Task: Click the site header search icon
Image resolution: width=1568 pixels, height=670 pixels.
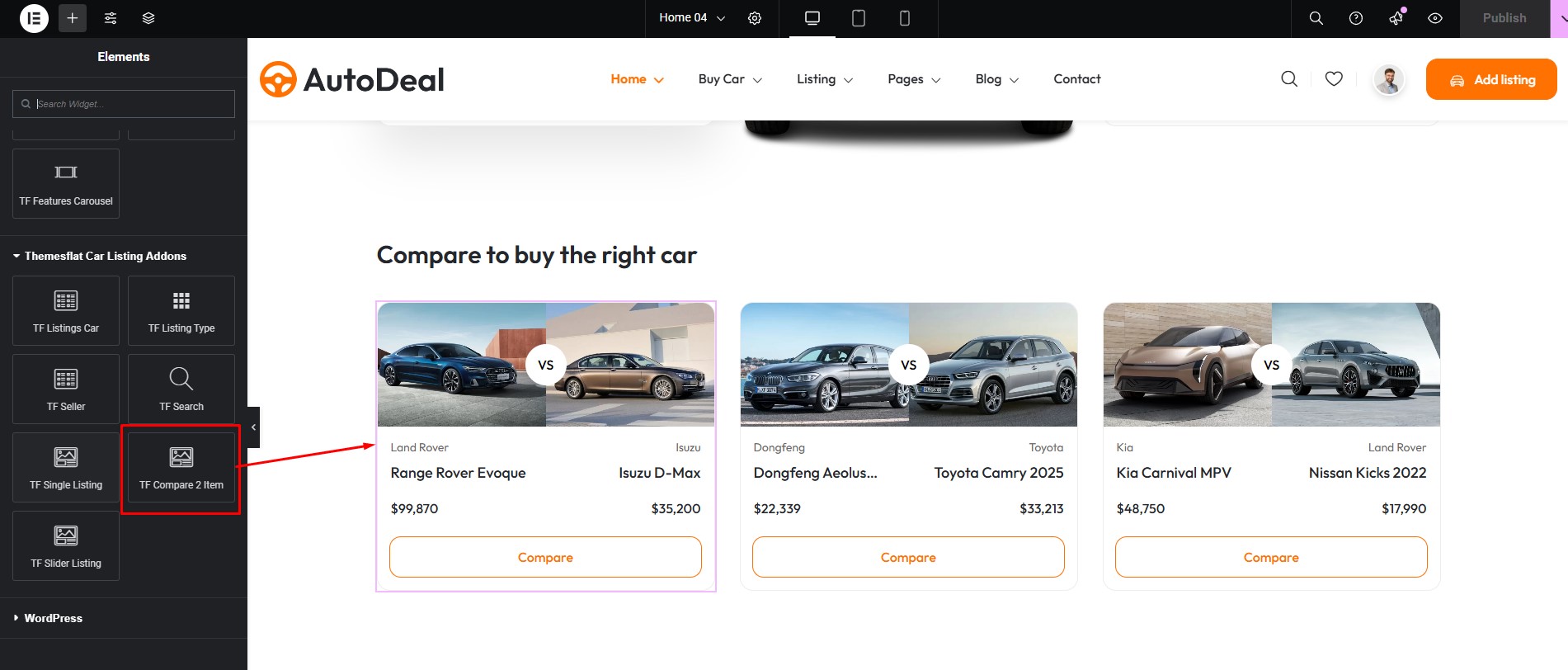Action: tap(1289, 78)
